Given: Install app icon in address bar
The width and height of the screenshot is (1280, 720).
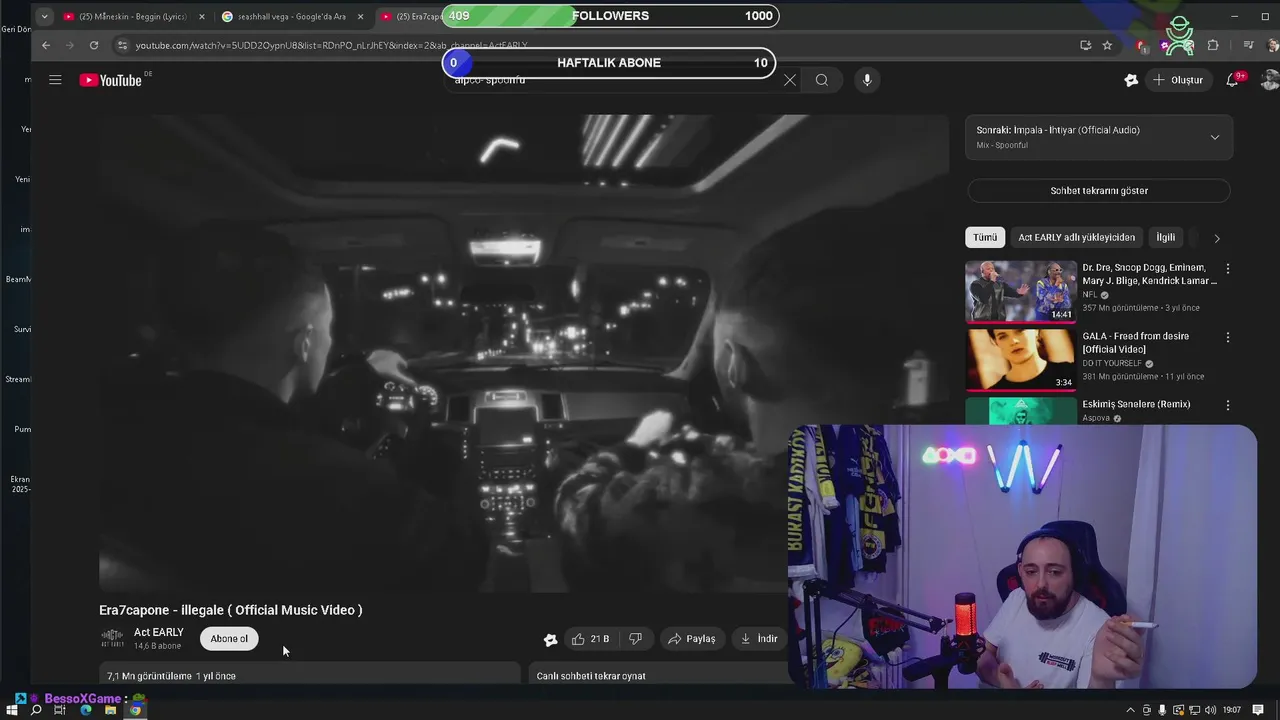Looking at the screenshot, I should pyautogui.click(x=1085, y=45).
